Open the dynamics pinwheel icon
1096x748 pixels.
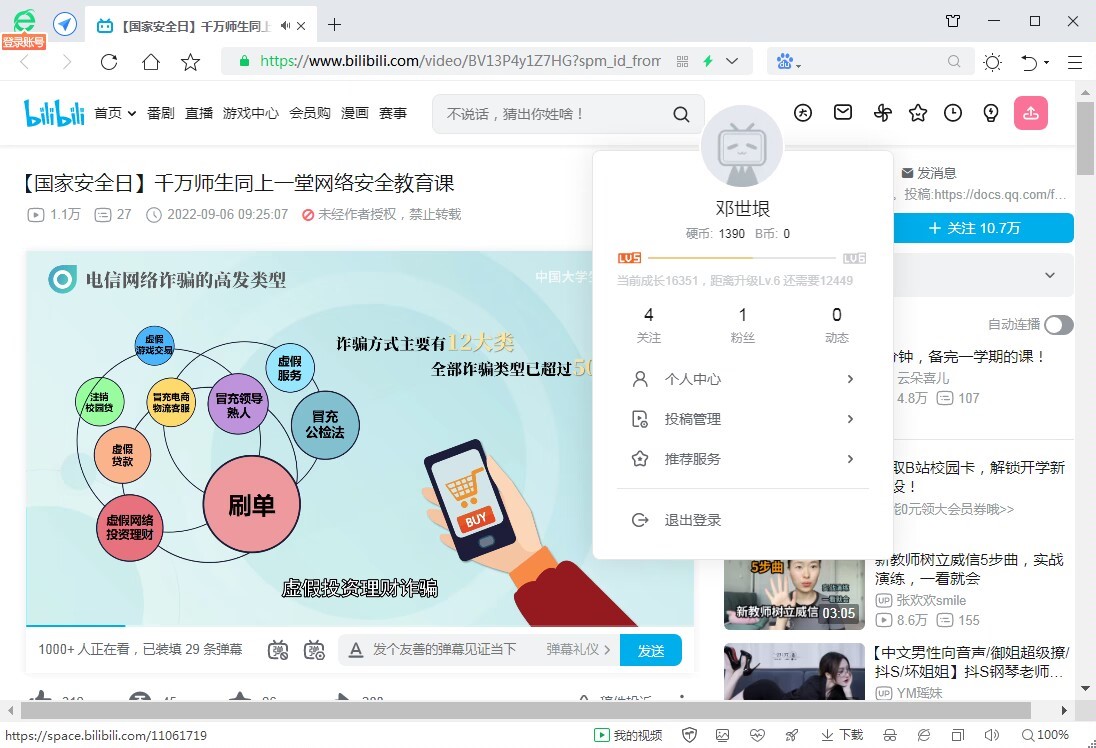(x=881, y=113)
